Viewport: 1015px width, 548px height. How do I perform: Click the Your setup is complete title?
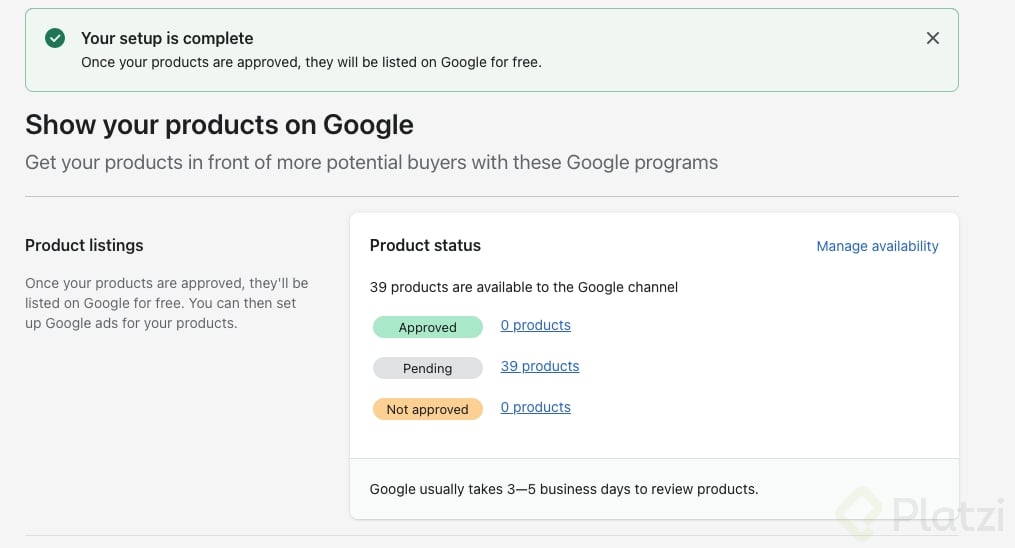pos(167,38)
